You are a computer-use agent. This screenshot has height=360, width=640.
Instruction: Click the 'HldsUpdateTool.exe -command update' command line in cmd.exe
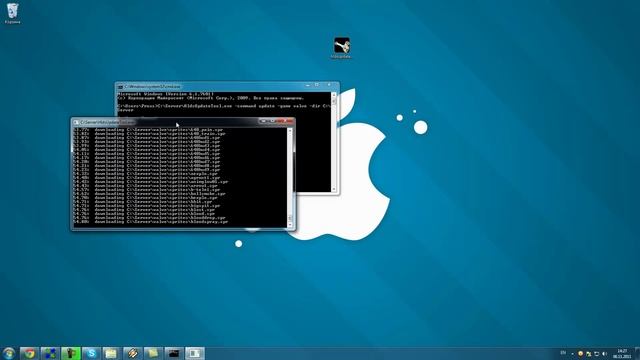pos(224,106)
